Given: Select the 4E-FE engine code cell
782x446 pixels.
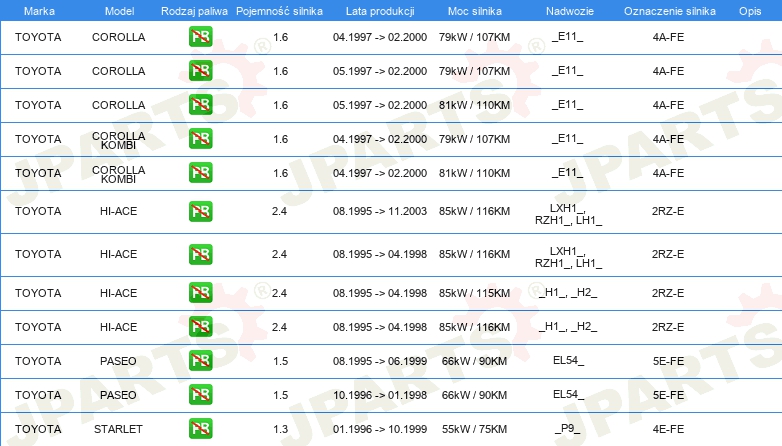Looking at the screenshot, I should pyautogui.click(x=668, y=429).
